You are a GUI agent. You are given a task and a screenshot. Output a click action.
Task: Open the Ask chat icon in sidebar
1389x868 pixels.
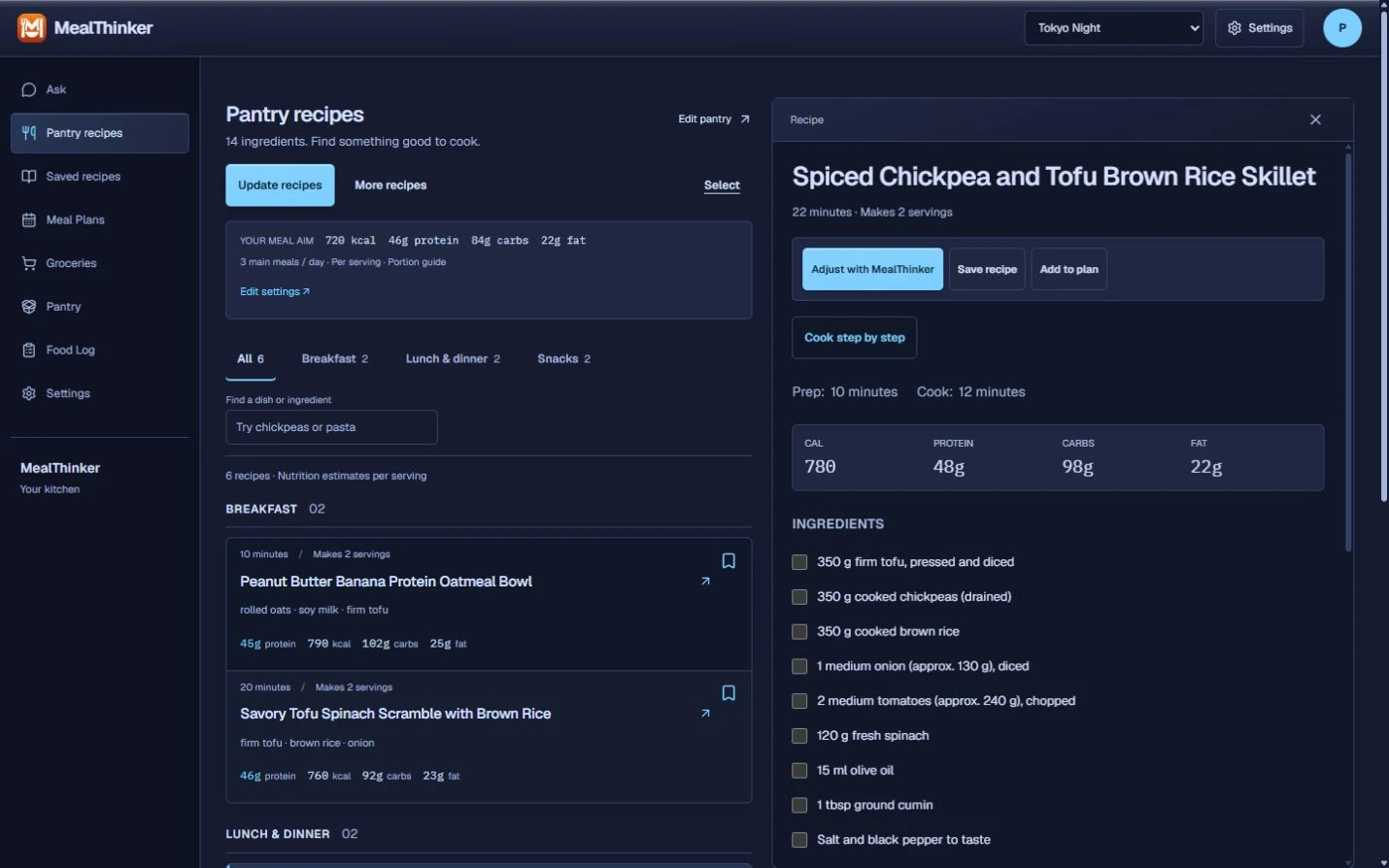click(x=29, y=89)
